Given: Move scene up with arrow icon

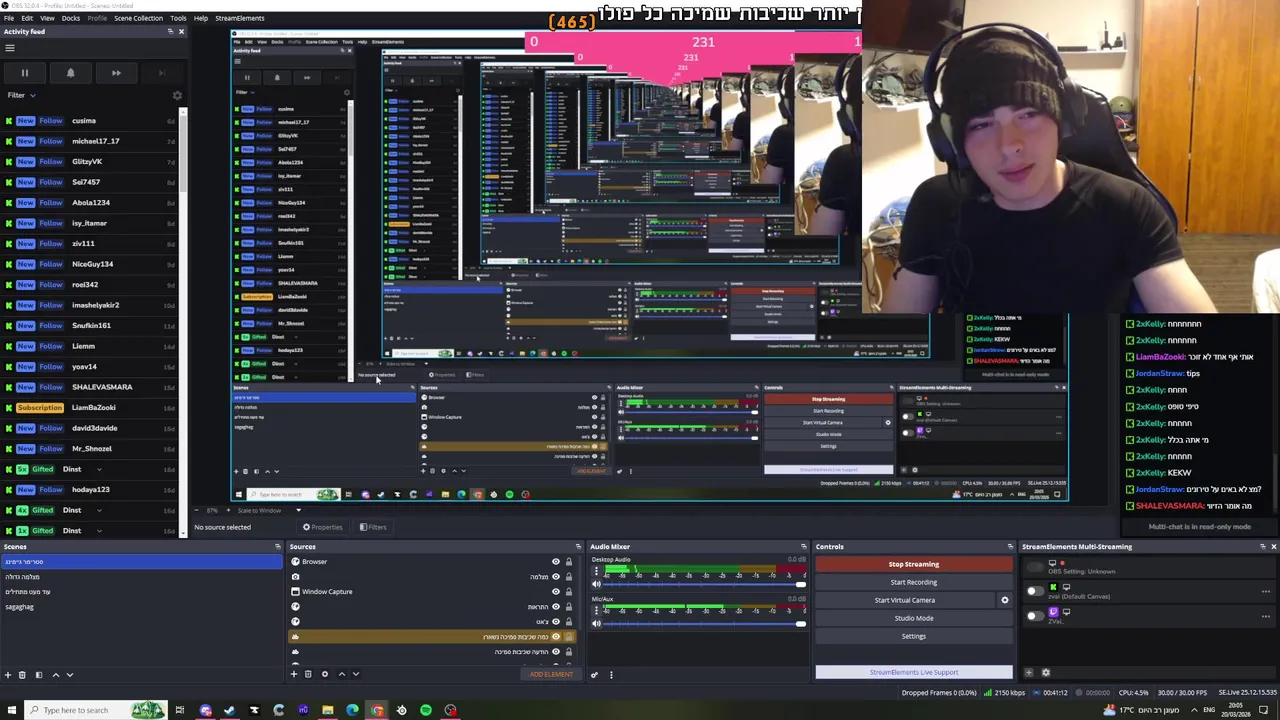Looking at the screenshot, I should (x=56, y=675).
